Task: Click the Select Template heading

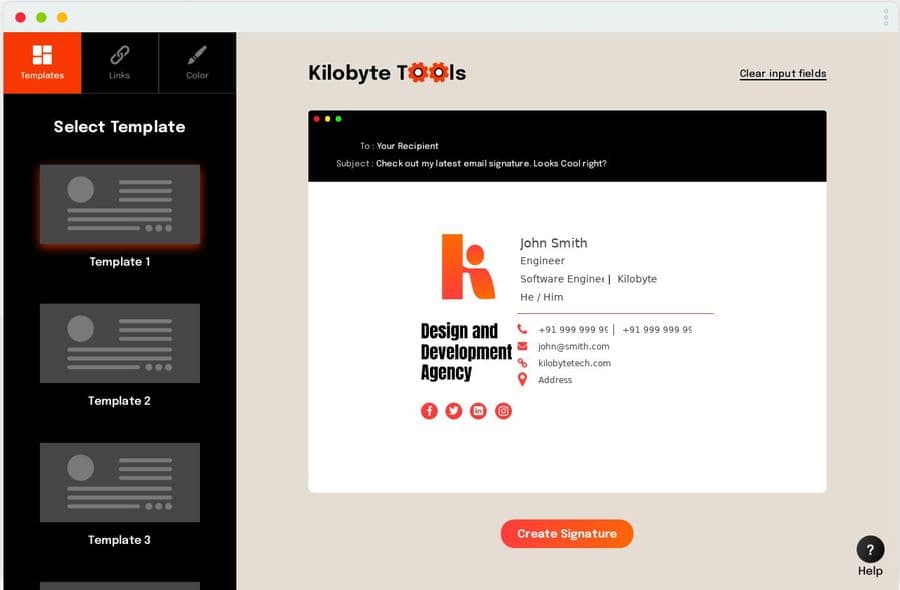Action: coord(119,127)
